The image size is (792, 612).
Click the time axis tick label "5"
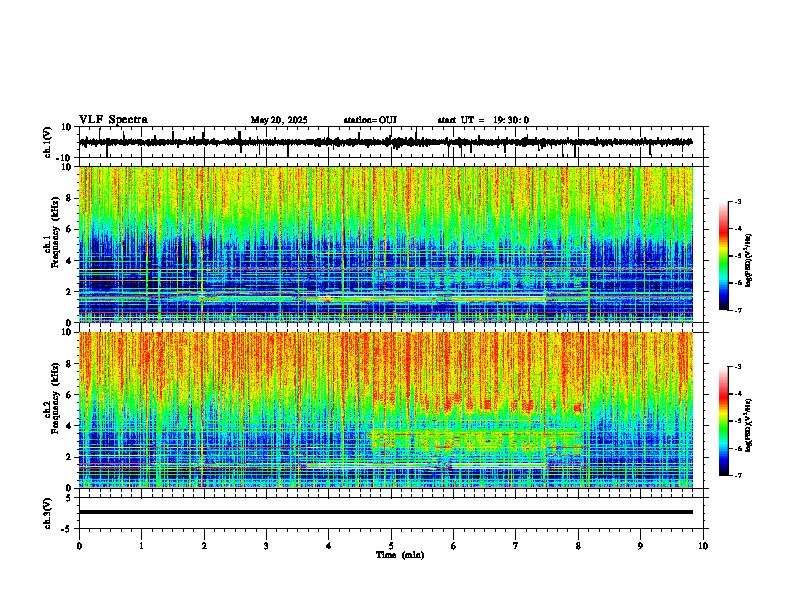pyautogui.click(x=391, y=546)
